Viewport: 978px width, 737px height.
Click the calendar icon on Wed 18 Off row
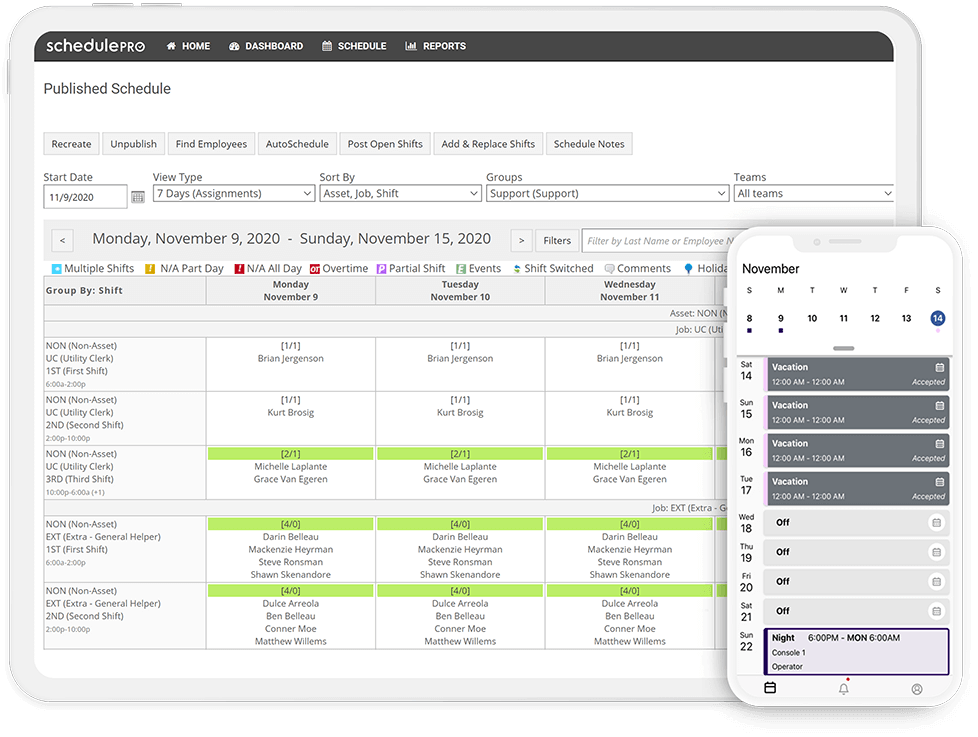[x=936, y=522]
